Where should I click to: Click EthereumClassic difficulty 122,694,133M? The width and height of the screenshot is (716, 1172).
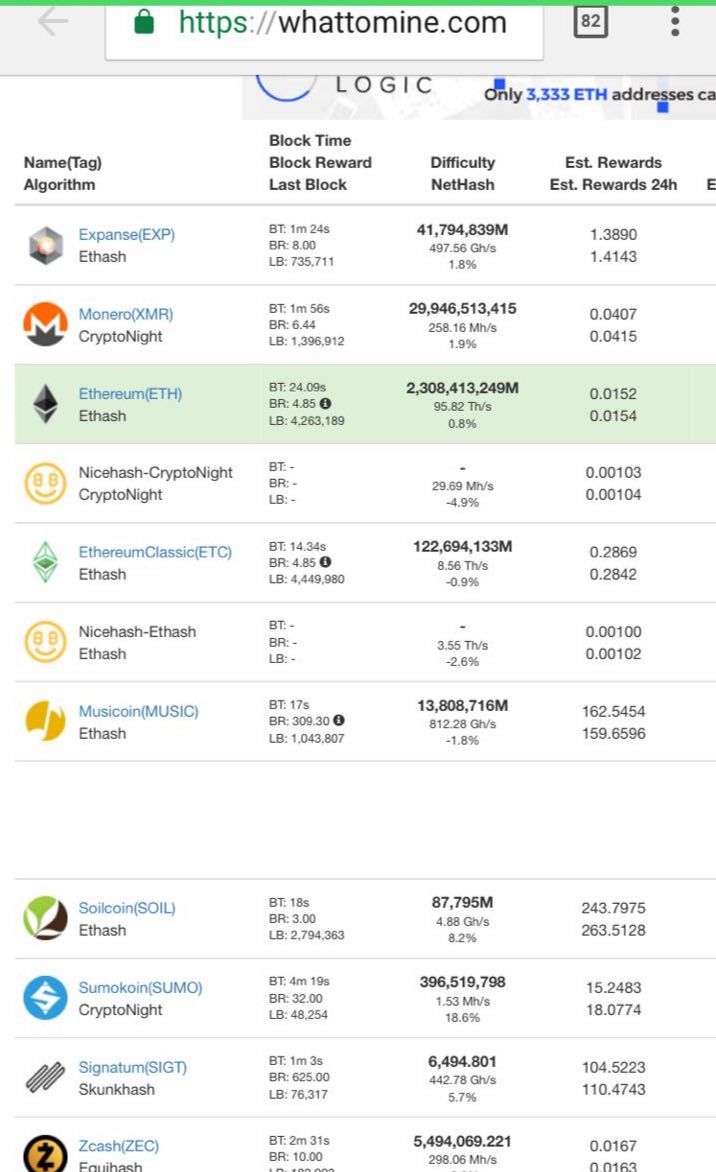point(462,546)
